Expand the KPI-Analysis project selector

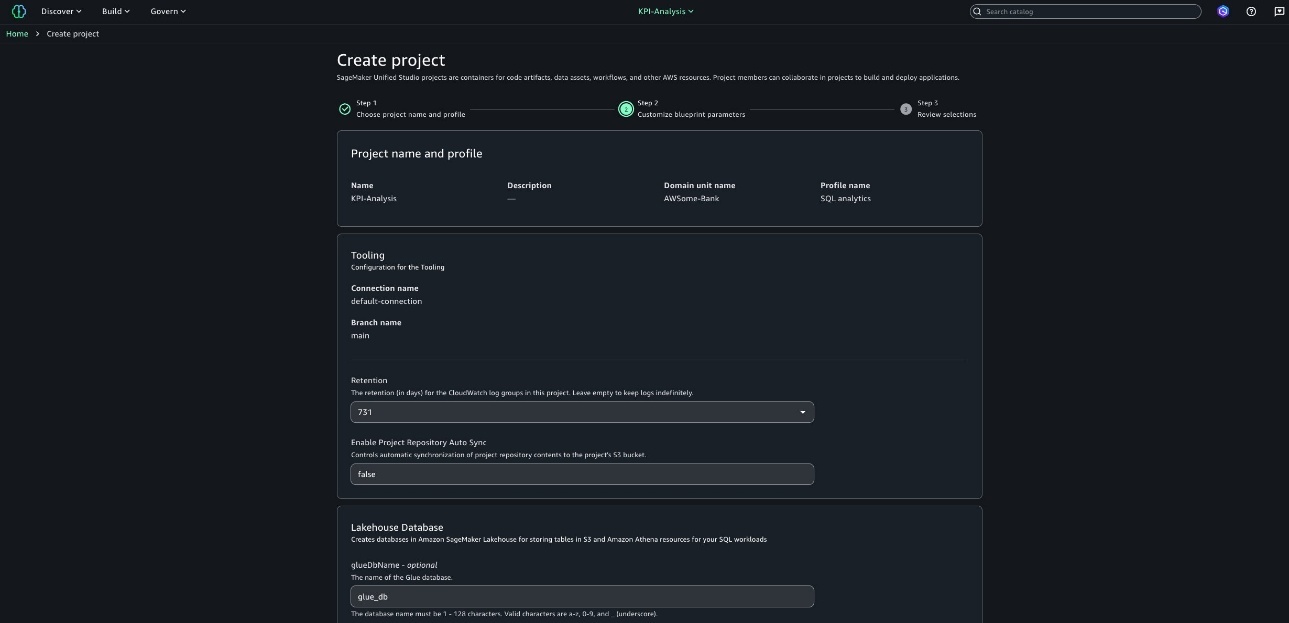(x=666, y=11)
